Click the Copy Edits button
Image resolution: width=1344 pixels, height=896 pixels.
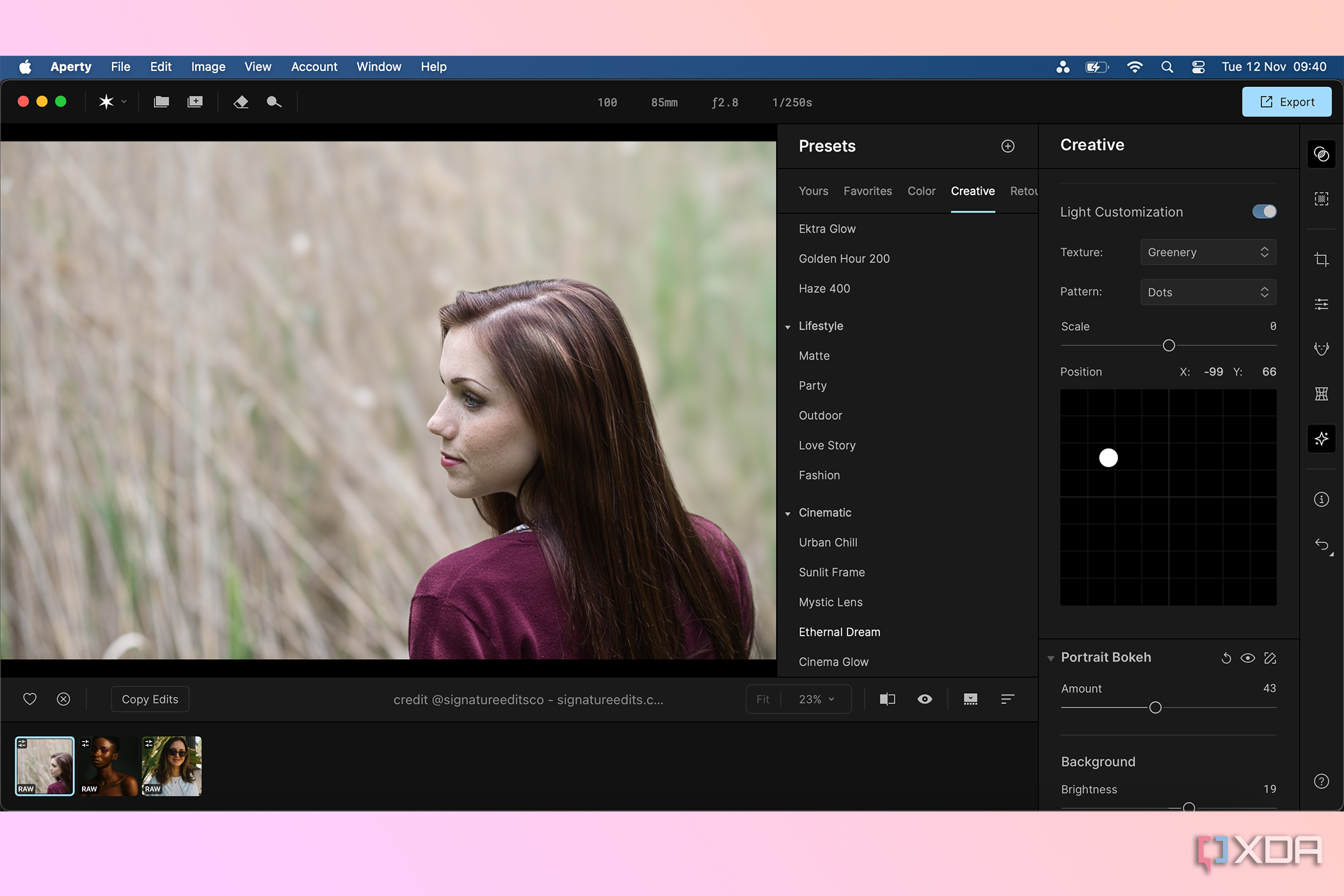click(x=150, y=699)
